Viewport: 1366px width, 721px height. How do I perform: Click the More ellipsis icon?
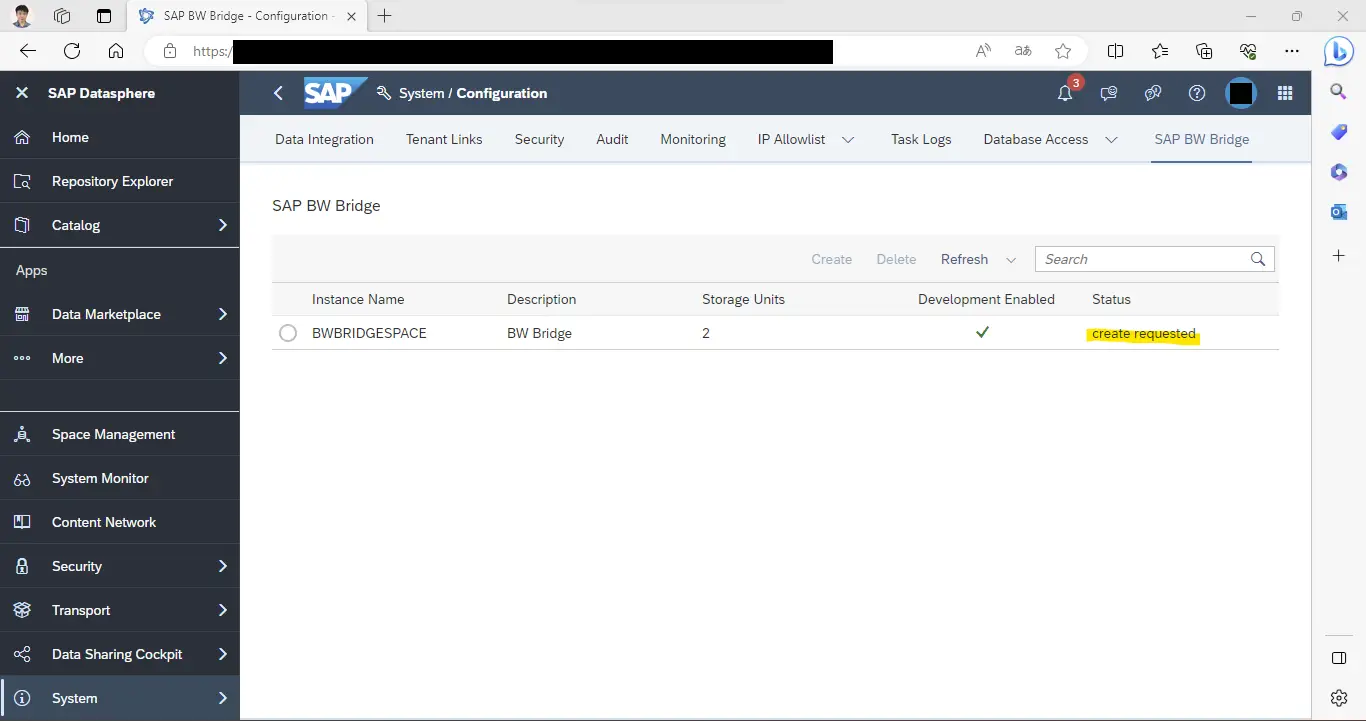22,358
